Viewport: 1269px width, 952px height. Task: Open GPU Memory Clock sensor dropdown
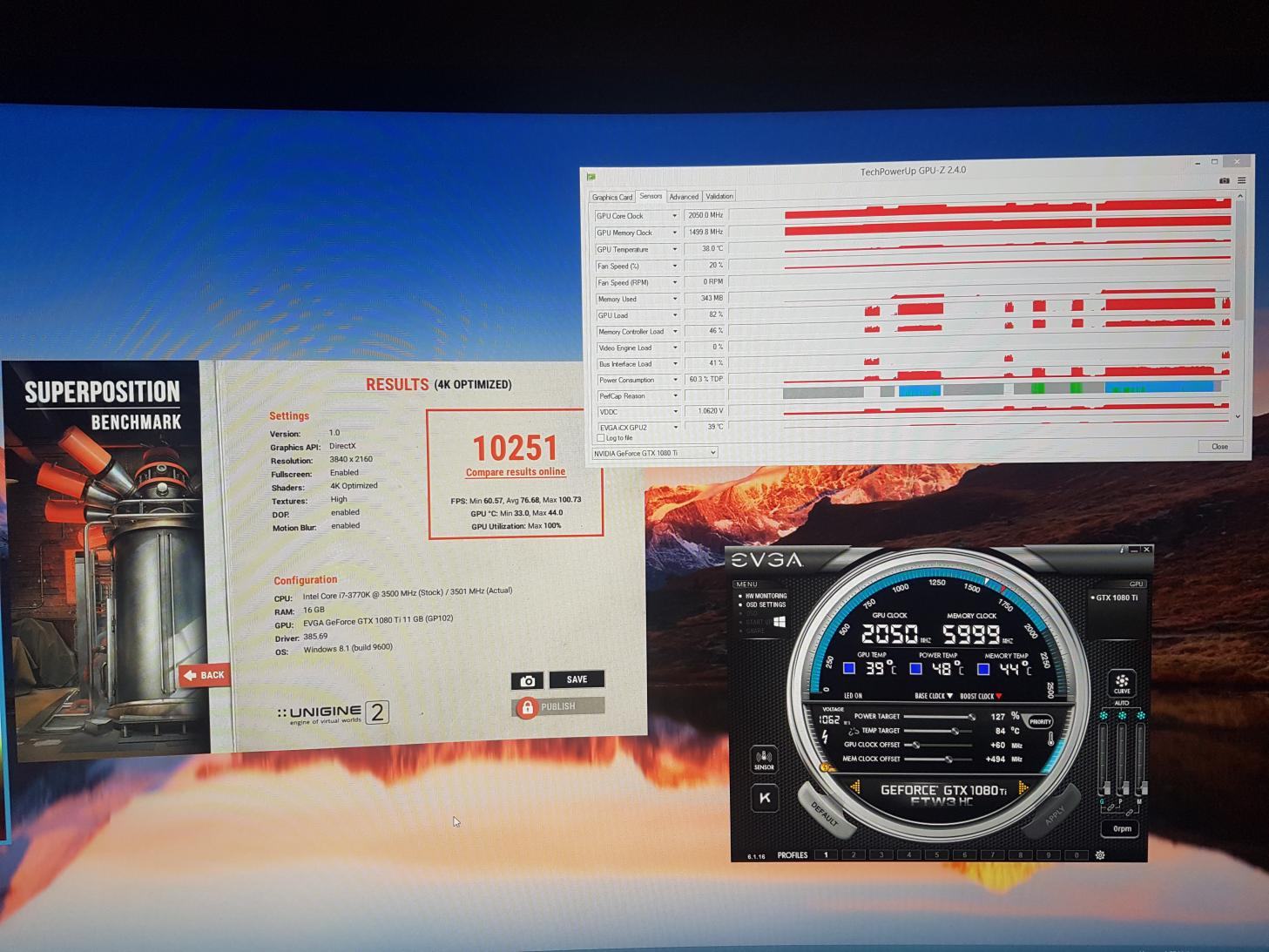(x=674, y=233)
